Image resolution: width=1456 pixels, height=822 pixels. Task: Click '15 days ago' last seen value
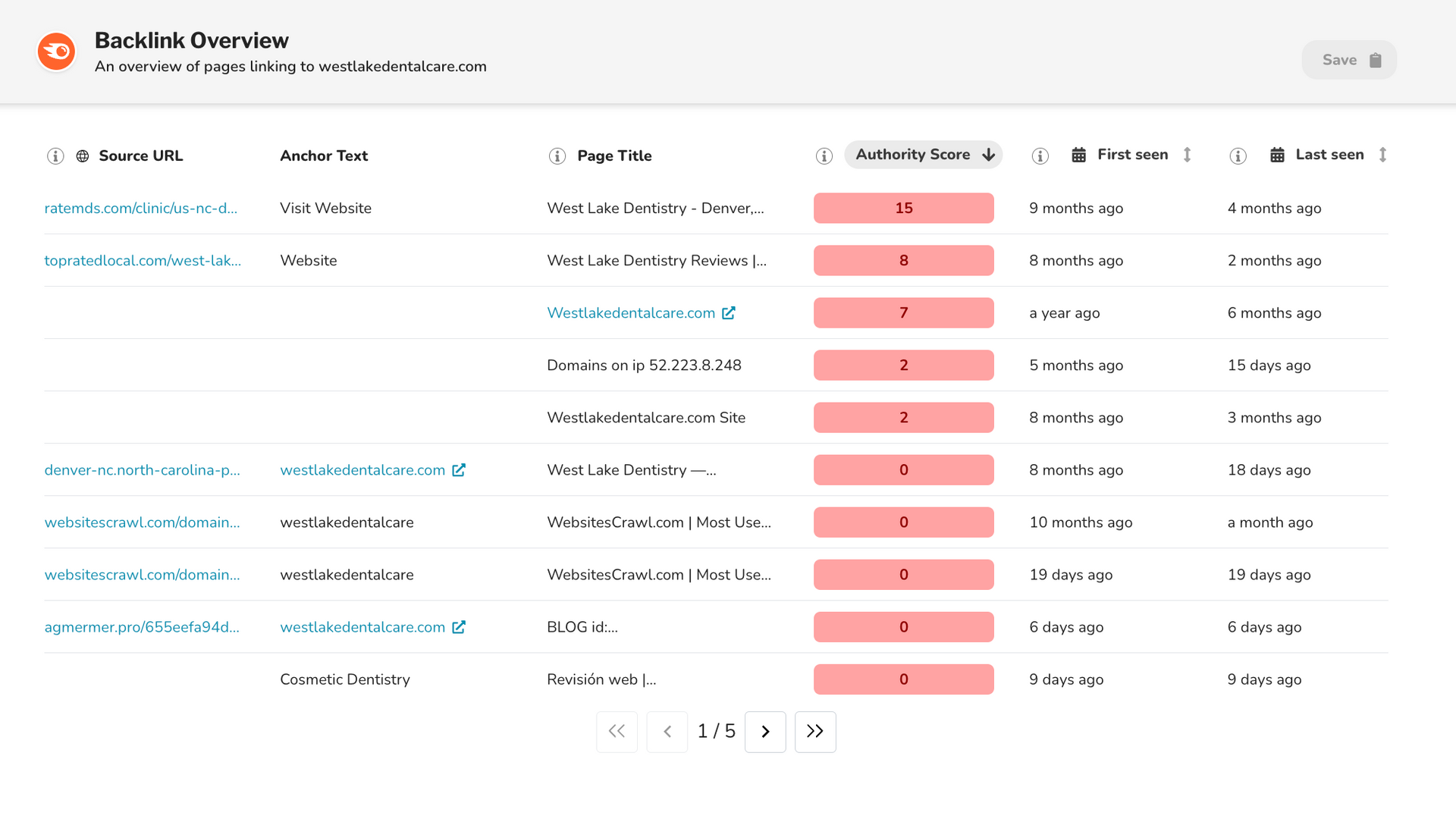coord(1269,365)
